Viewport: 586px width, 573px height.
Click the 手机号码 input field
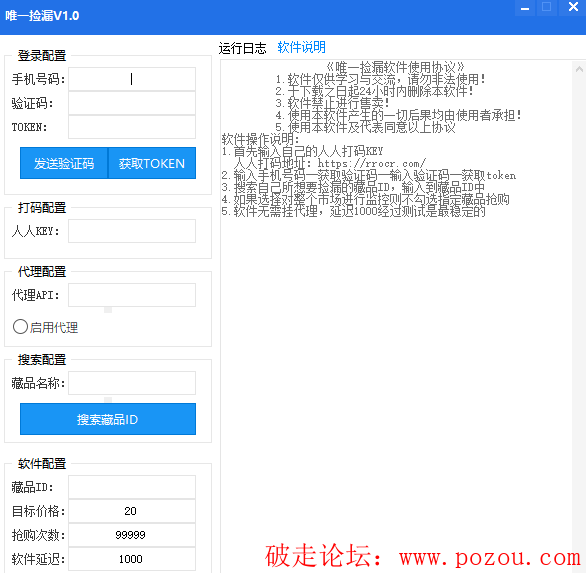point(132,79)
